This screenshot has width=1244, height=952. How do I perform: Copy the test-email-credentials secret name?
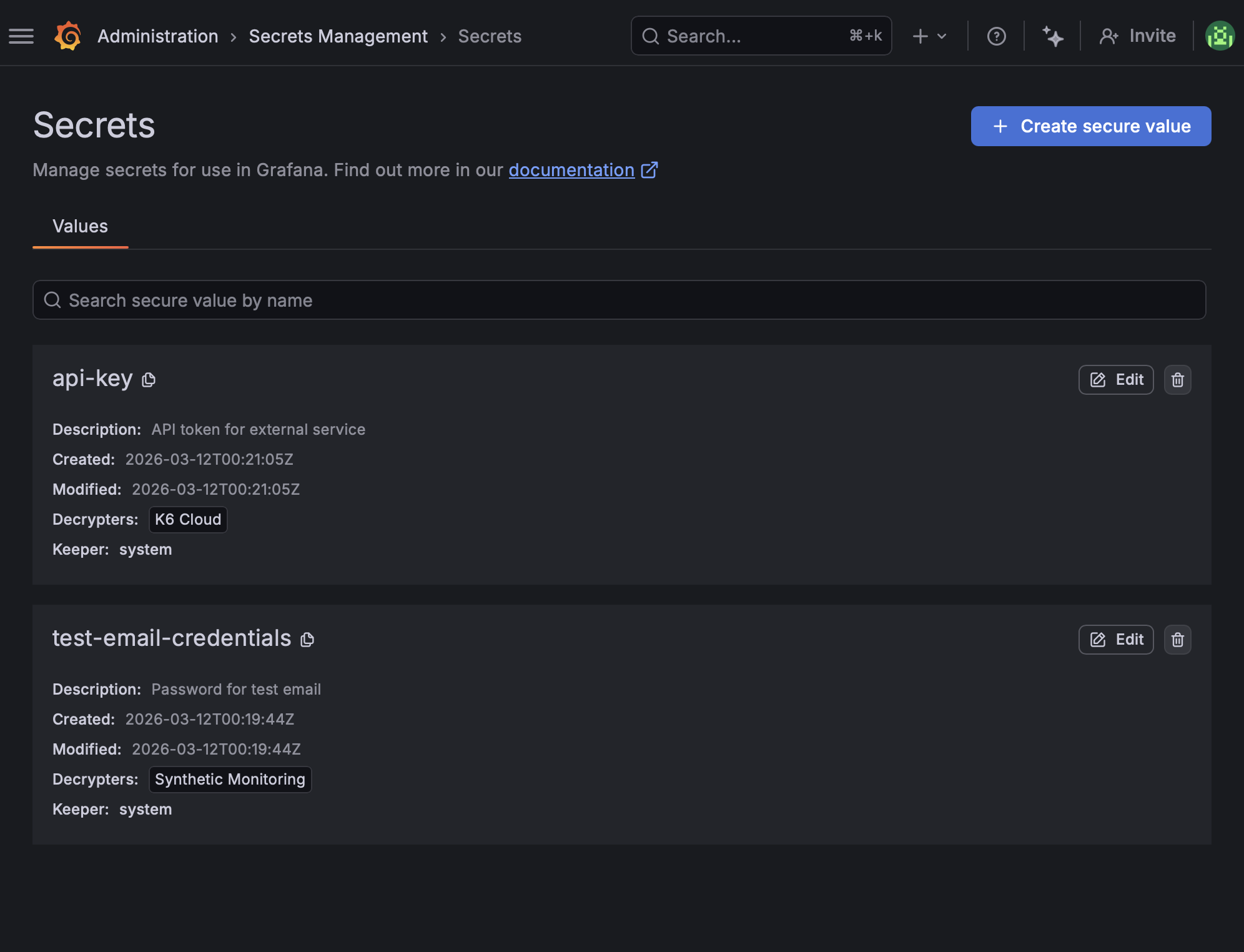click(x=307, y=640)
